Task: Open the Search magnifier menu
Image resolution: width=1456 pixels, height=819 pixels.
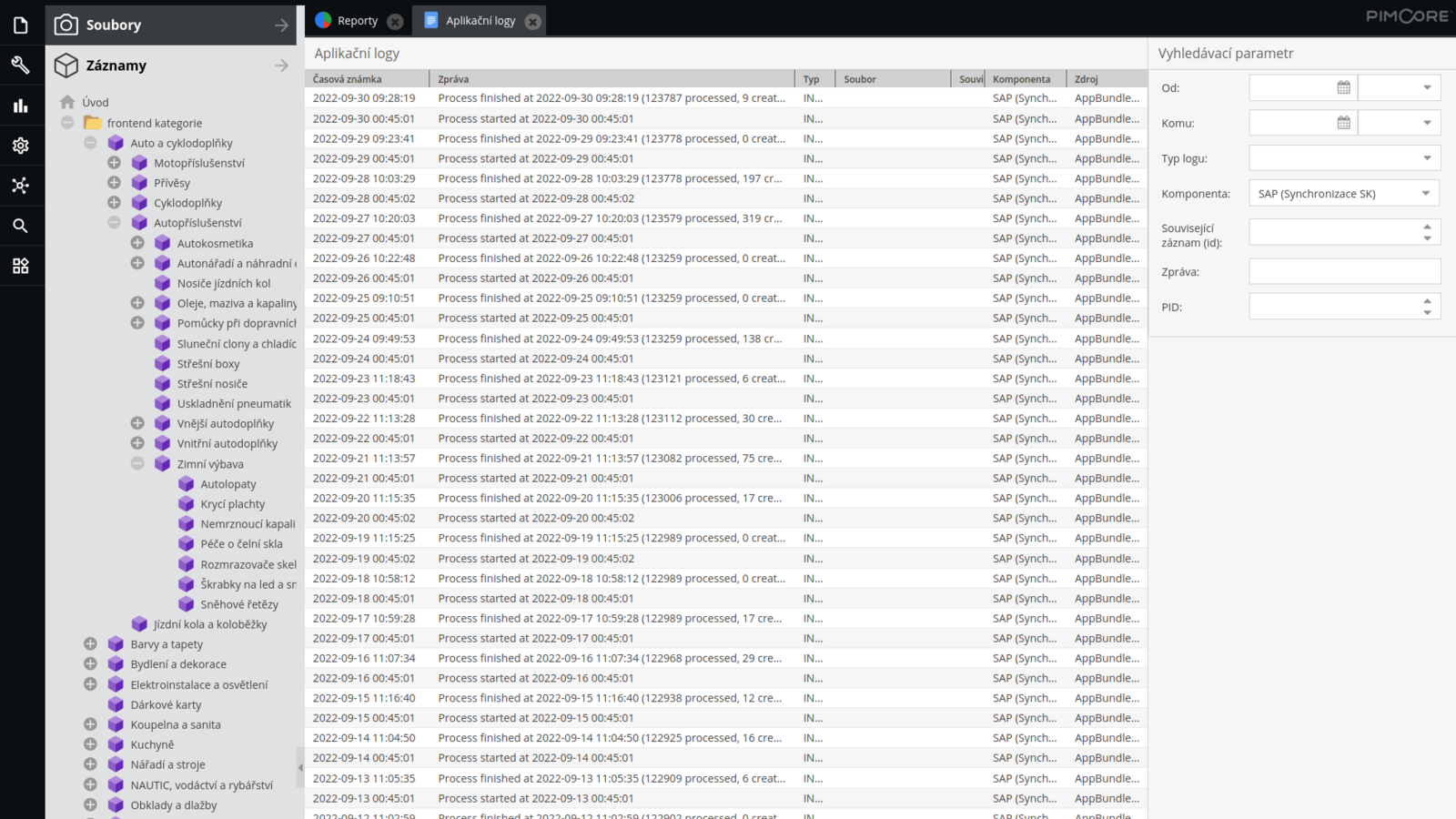Action: coord(20,226)
